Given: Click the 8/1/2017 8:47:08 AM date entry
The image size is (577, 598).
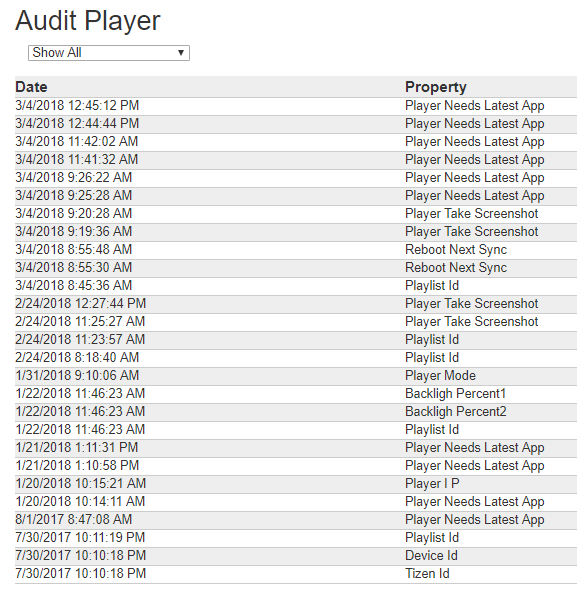Looking at the screenshot, I should (x=74, y=519).
